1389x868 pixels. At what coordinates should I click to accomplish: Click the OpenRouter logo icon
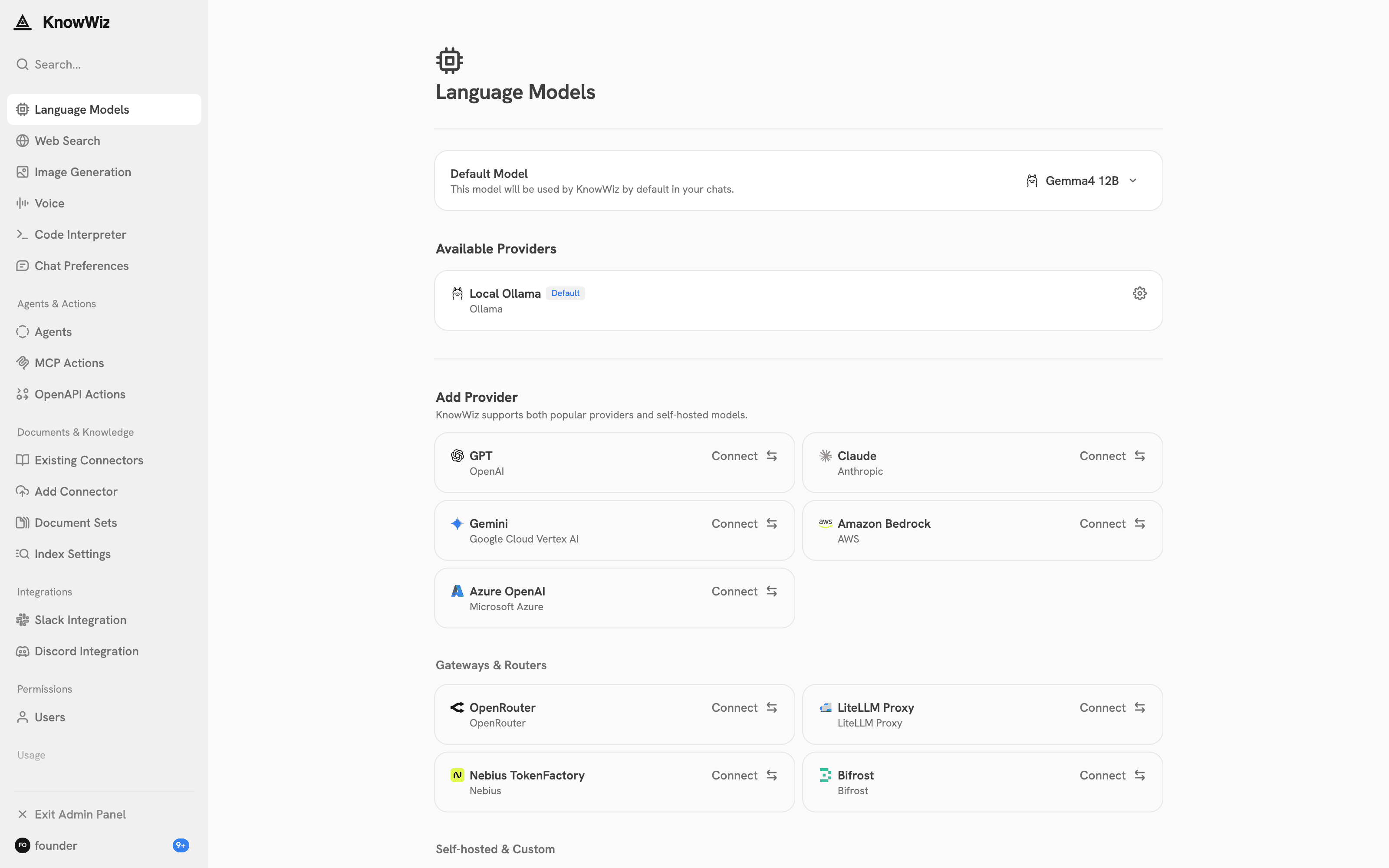pos(458,707)
